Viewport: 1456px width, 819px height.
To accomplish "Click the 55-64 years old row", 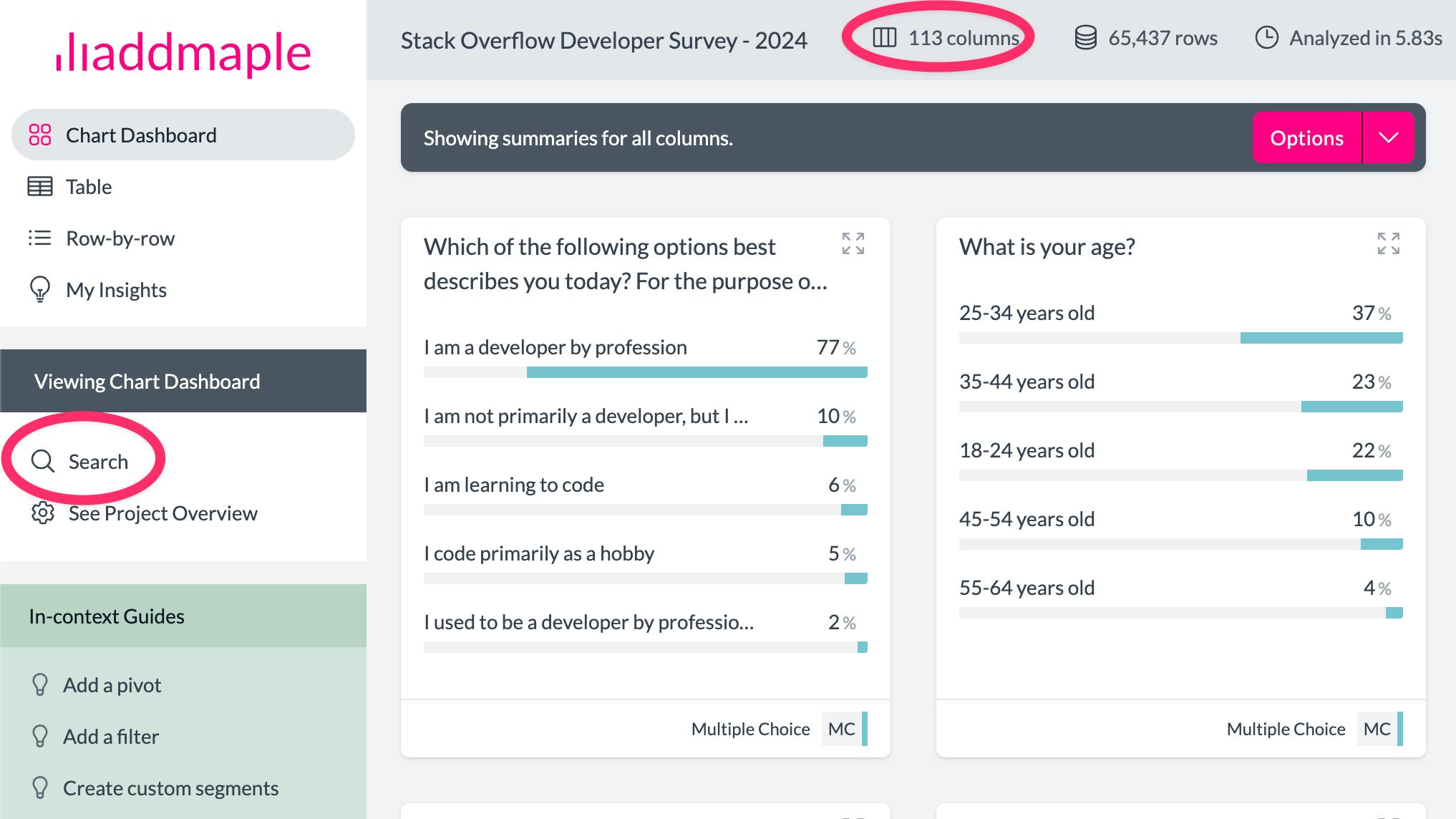I will (1181, 598).
